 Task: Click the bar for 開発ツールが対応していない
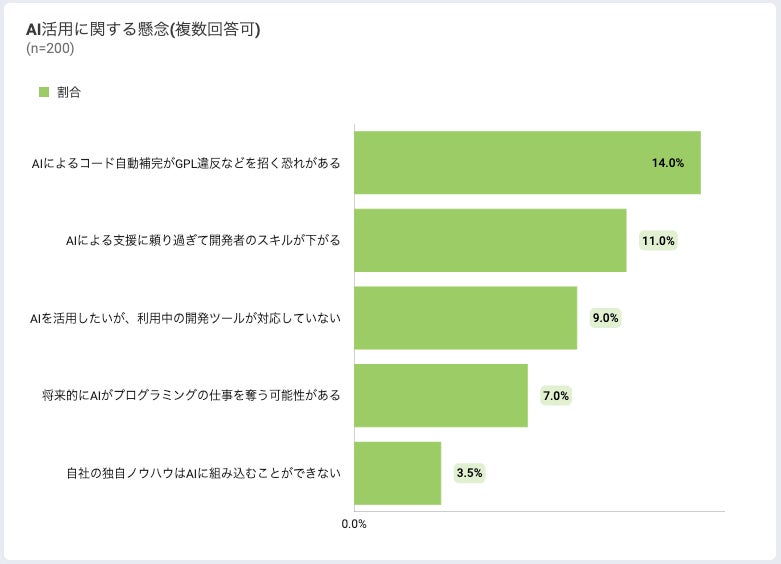tap(465, 318)
